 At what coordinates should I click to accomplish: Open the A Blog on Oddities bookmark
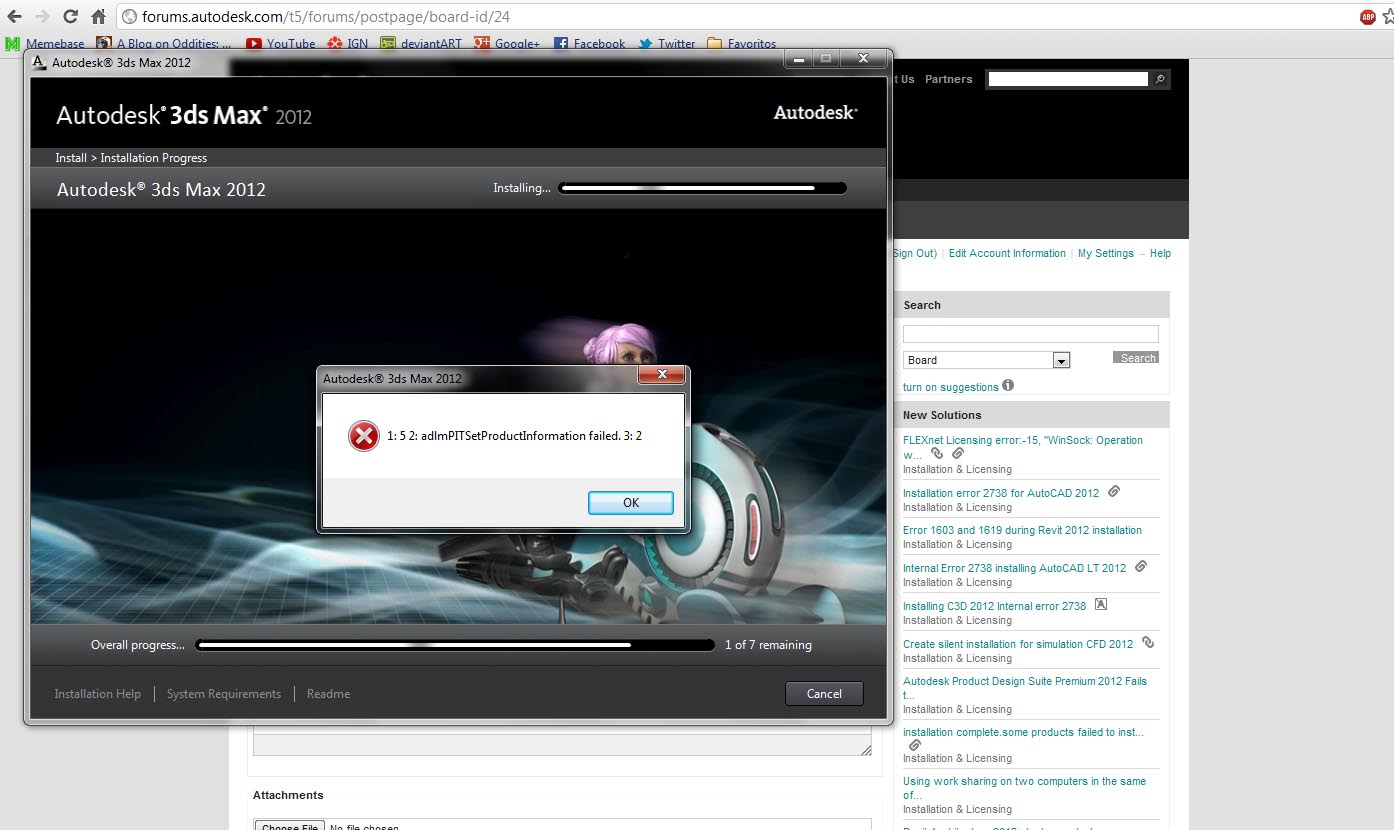coord(164,44)
